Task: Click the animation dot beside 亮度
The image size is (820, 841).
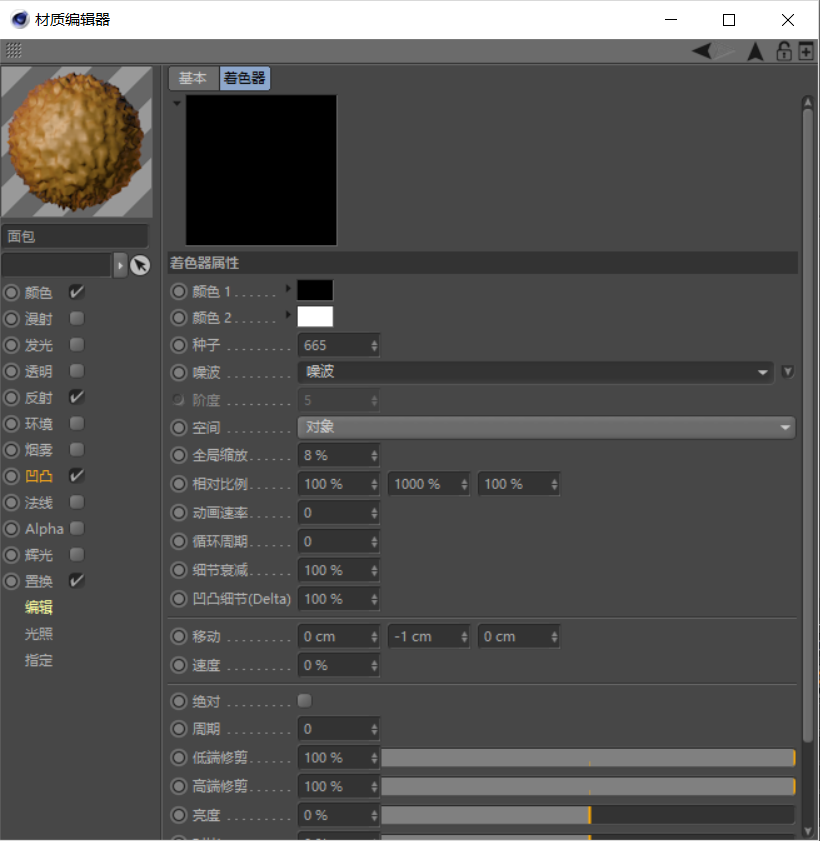Action: pyautogui.click(x=179, y=815)
